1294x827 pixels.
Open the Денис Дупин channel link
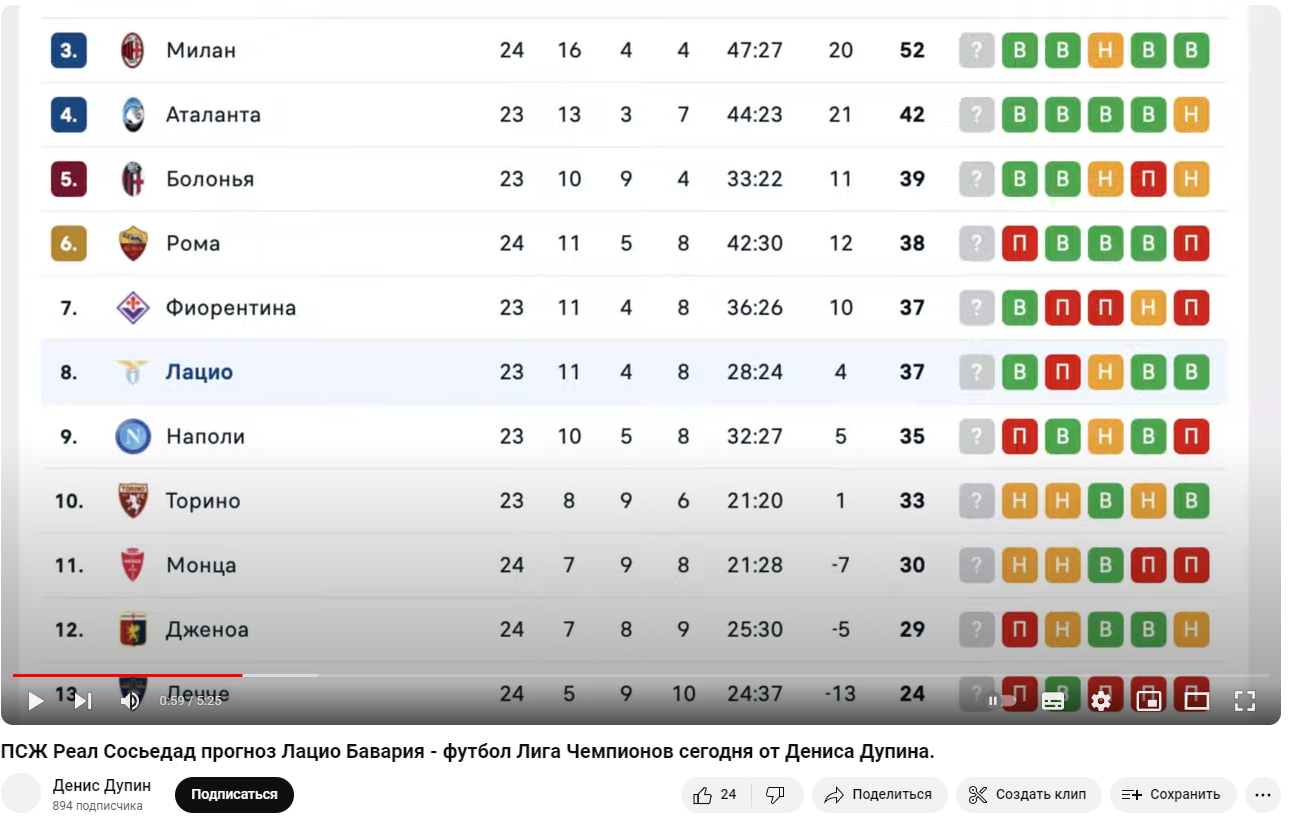click(102, 786)
